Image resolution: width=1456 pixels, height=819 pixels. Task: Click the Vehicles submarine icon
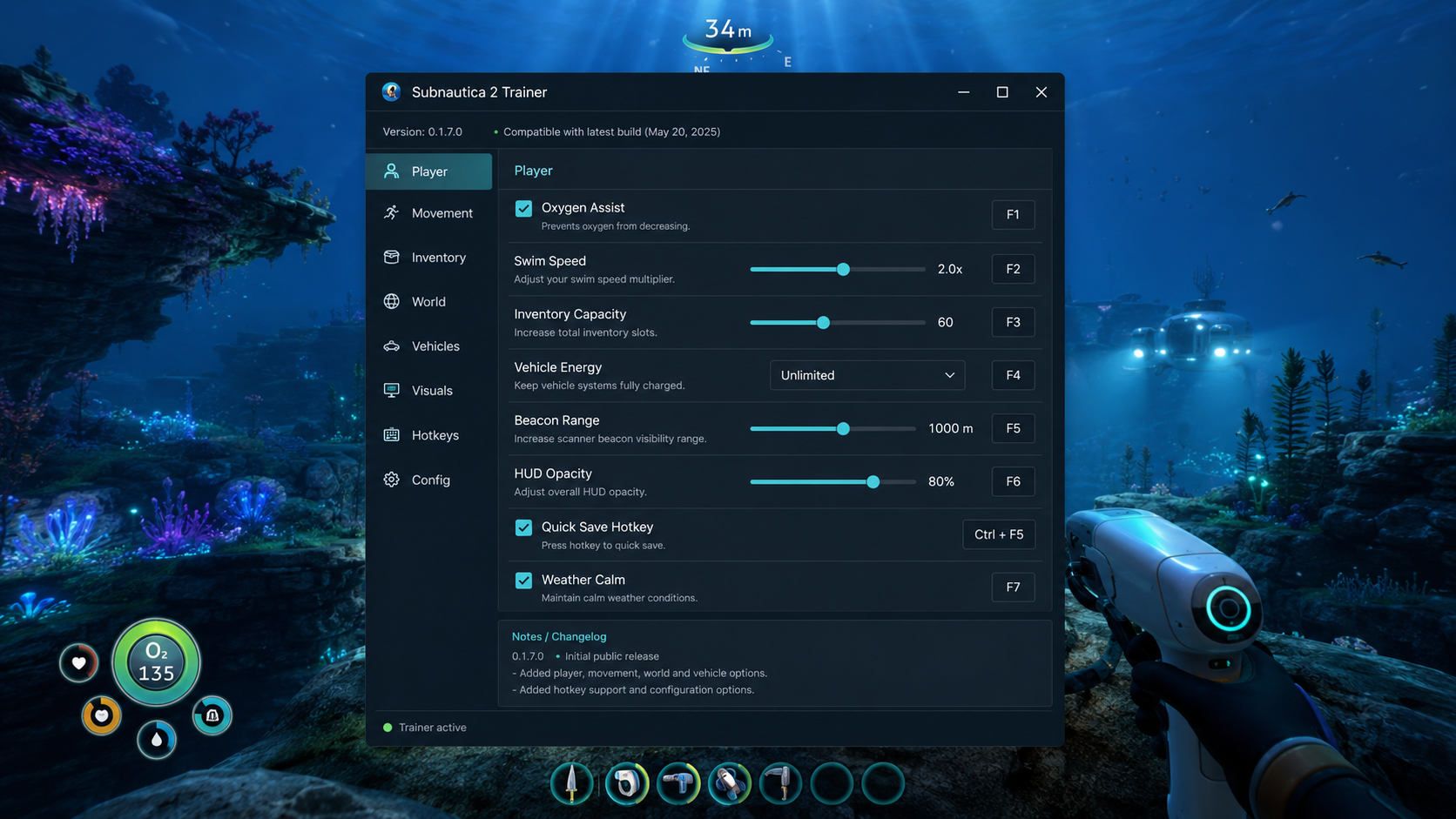click(392, 346)
